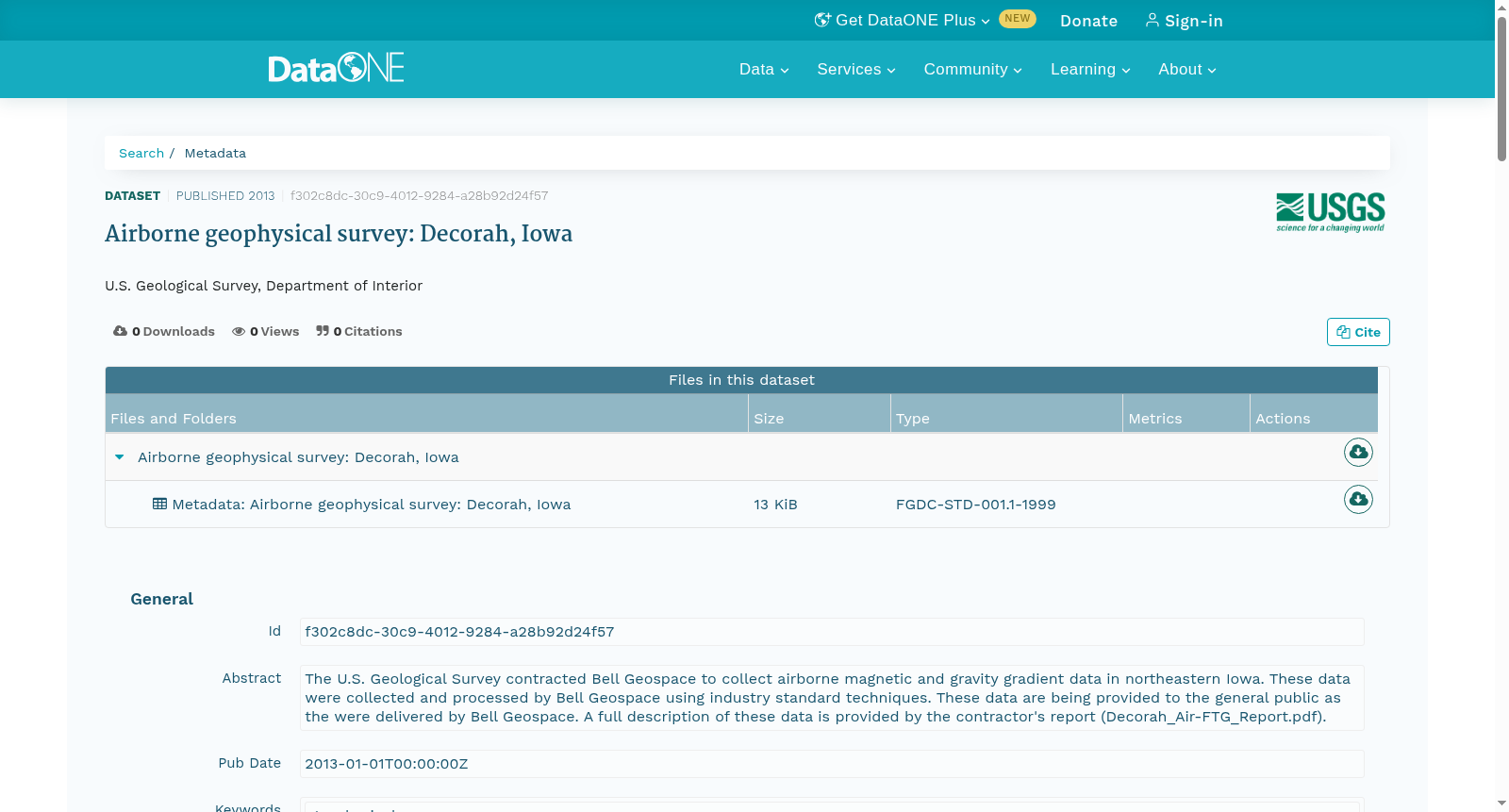This screenshot has height=812, width=1509.
Task: Open the Data dropdown menu
Action: [x=764, y=70]
